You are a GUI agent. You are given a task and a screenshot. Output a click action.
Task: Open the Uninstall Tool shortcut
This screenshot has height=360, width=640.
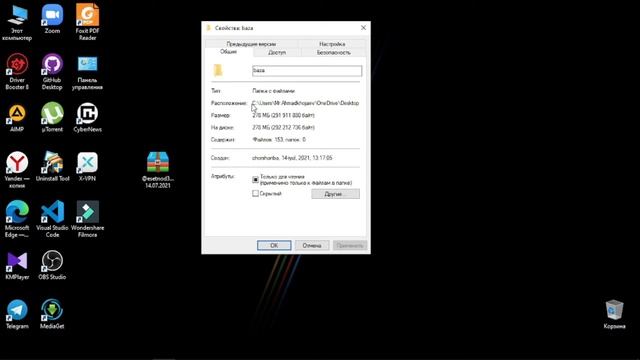[x=52, y=167]
